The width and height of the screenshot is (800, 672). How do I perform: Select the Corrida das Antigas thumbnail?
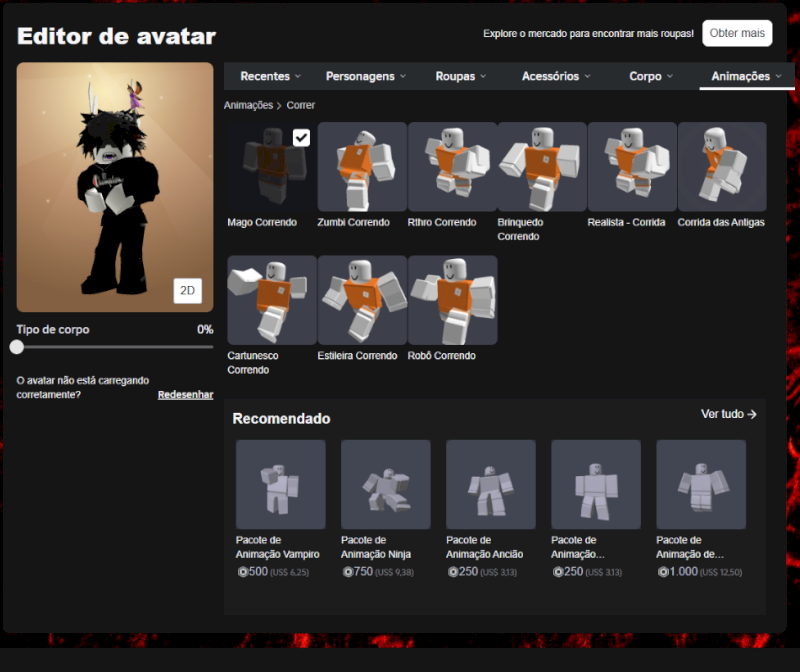click(722, 166)
